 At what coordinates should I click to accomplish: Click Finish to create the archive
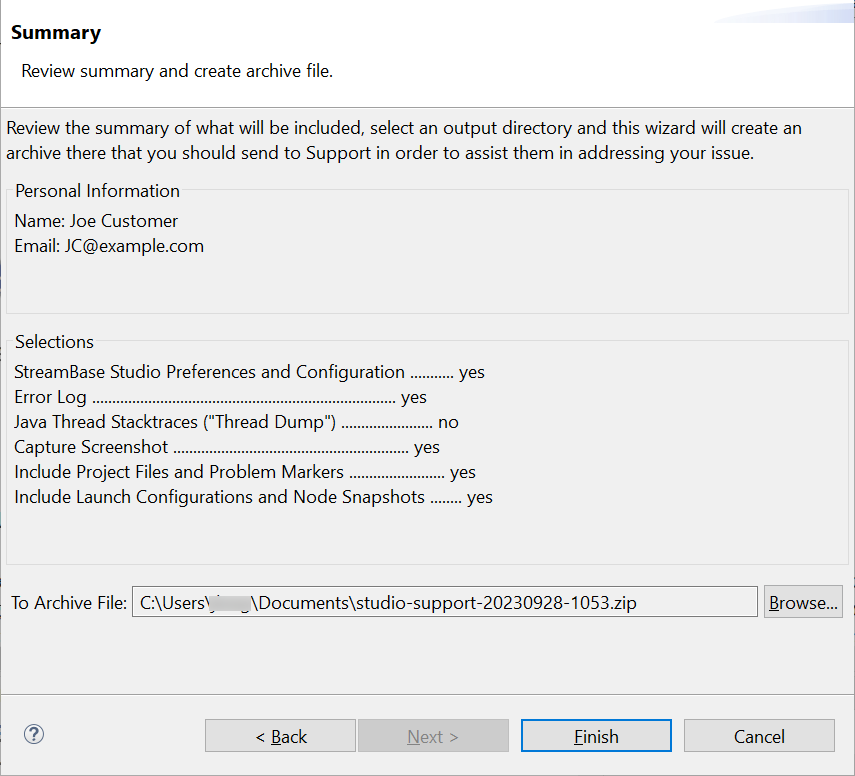coord(596,736)
